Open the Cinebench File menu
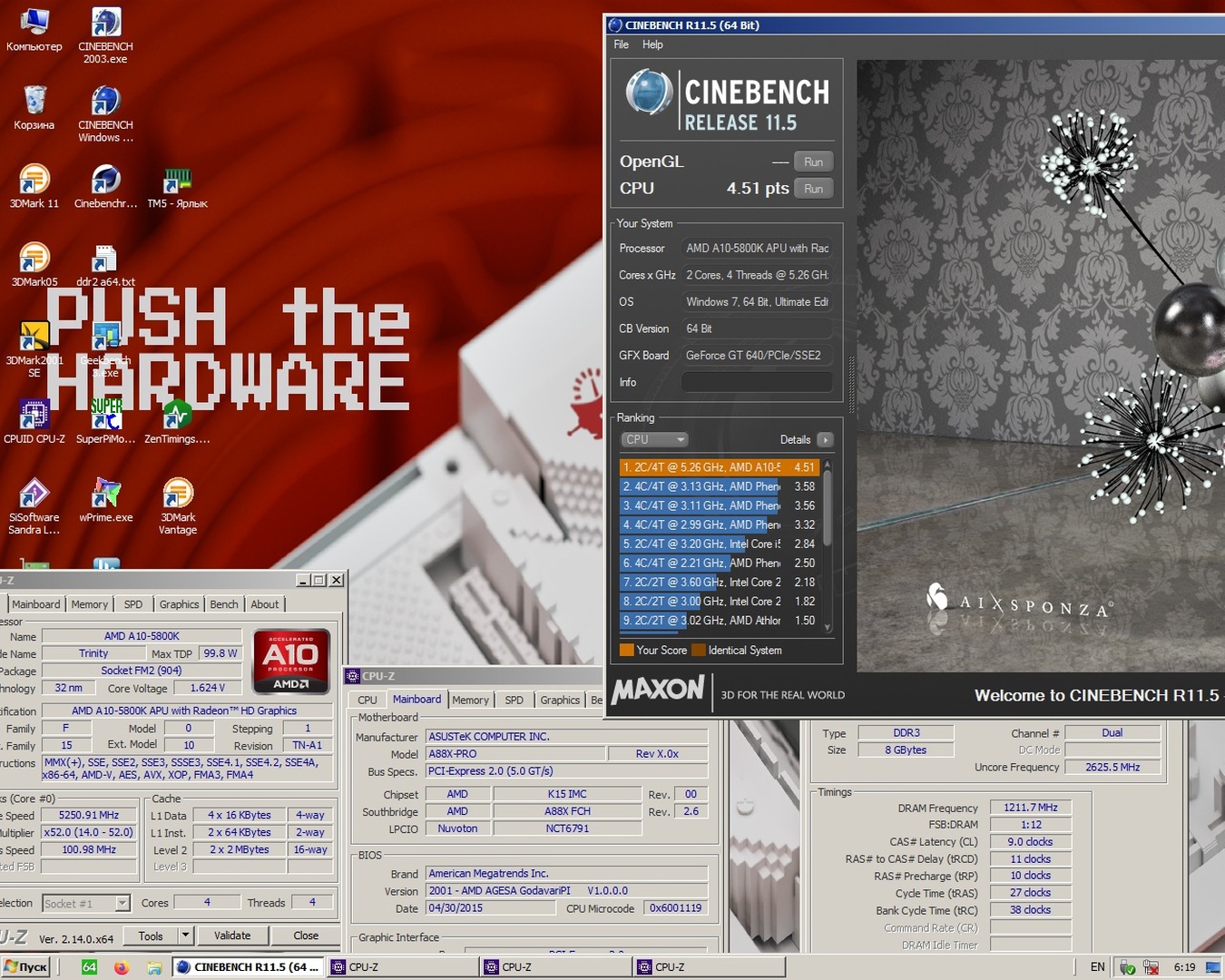Screen dimensions: 1225x980 (x=622, y=44)
